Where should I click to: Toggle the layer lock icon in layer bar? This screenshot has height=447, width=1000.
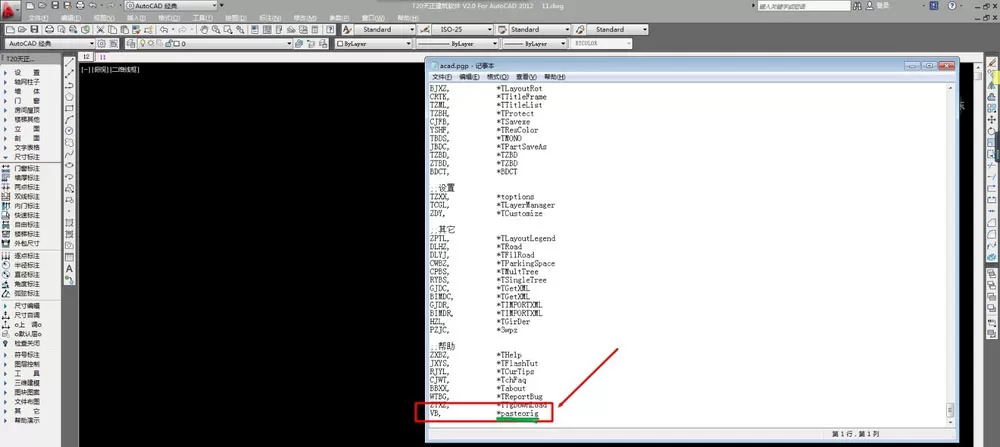click(x=168, y=43)
